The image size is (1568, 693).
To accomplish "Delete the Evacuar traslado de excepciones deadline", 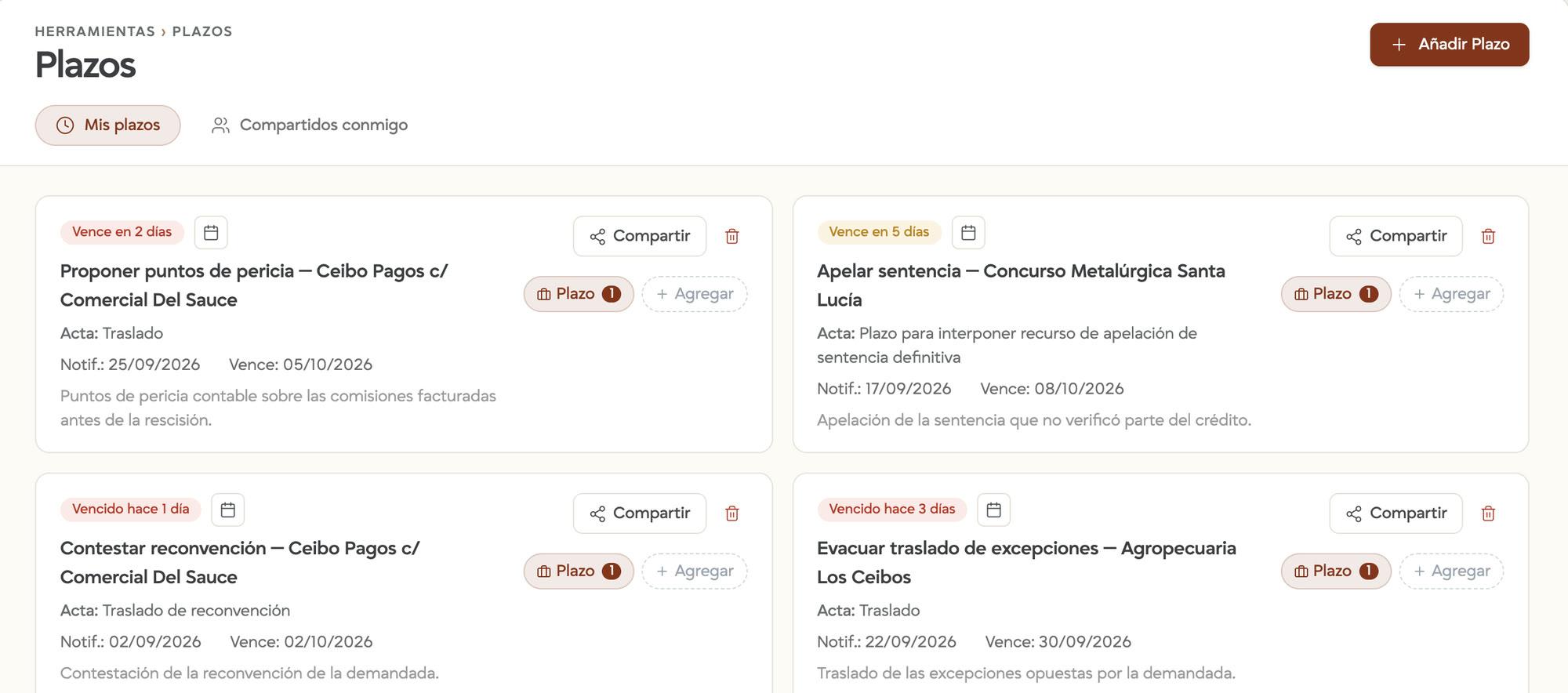I will pyautogui.click(x=1488, y=513).
